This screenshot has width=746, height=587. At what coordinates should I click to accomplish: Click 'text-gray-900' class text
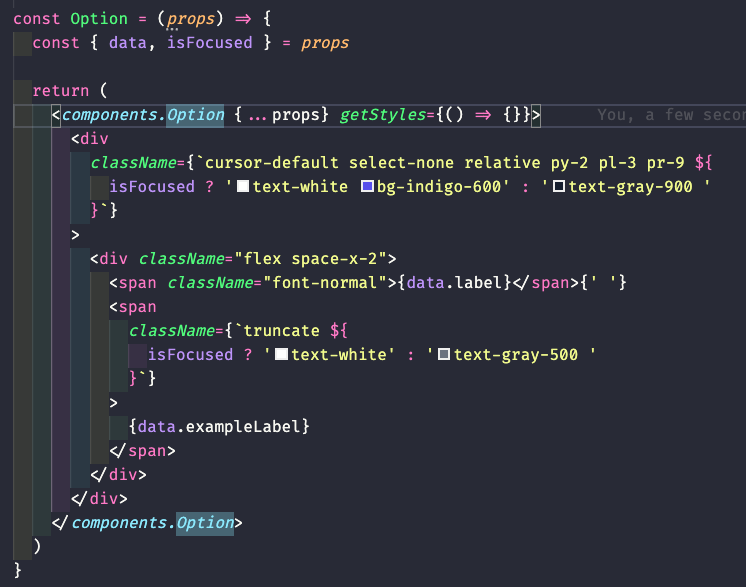coord(630,186)
